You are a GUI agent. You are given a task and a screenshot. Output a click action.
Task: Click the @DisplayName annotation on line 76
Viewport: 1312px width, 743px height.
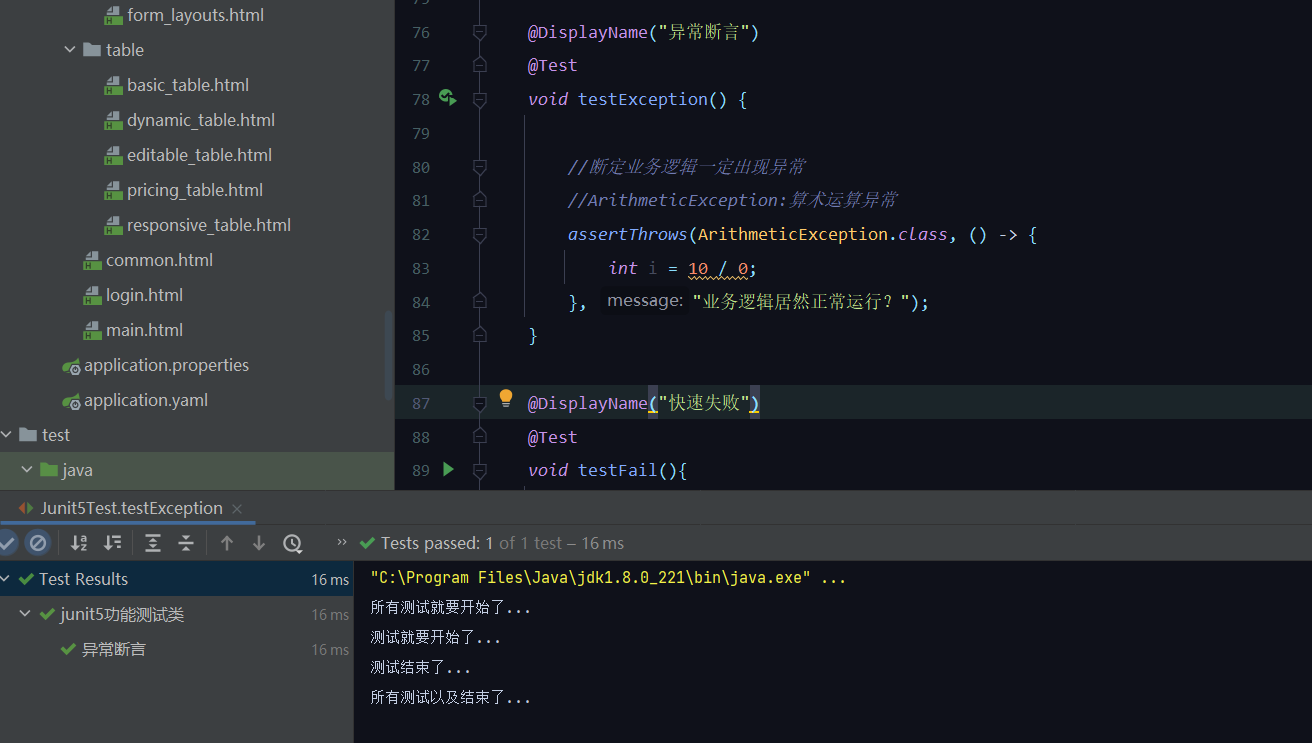pyautogui.click(x=588, y=33)
